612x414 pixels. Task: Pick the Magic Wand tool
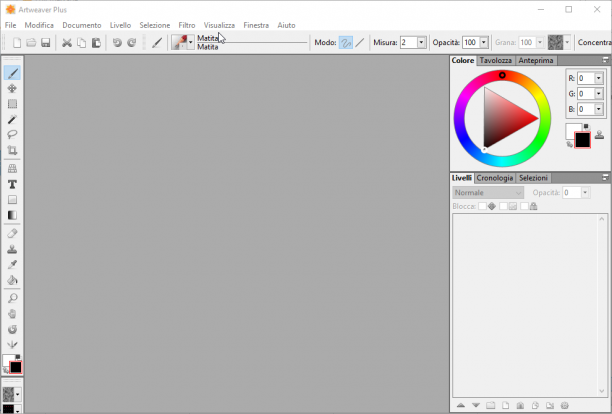pyautogui.click(x=12, y=119)
